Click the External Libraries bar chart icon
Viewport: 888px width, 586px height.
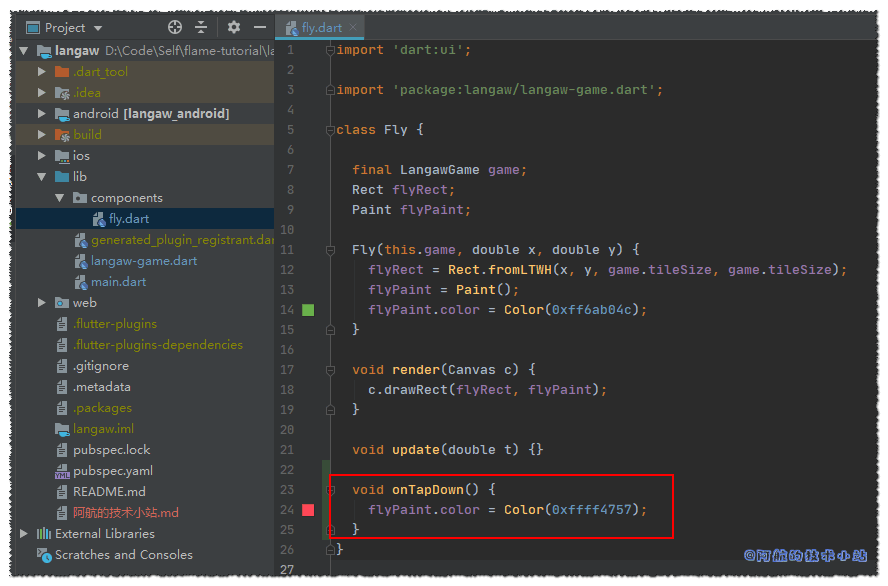pyautogui.click(x=44, y=534)
